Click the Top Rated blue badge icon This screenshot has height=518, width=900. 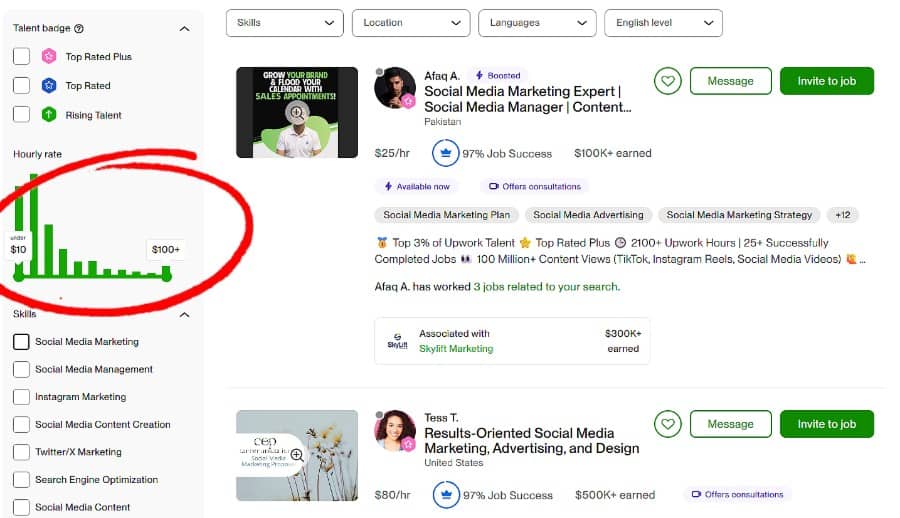[49, 86]
